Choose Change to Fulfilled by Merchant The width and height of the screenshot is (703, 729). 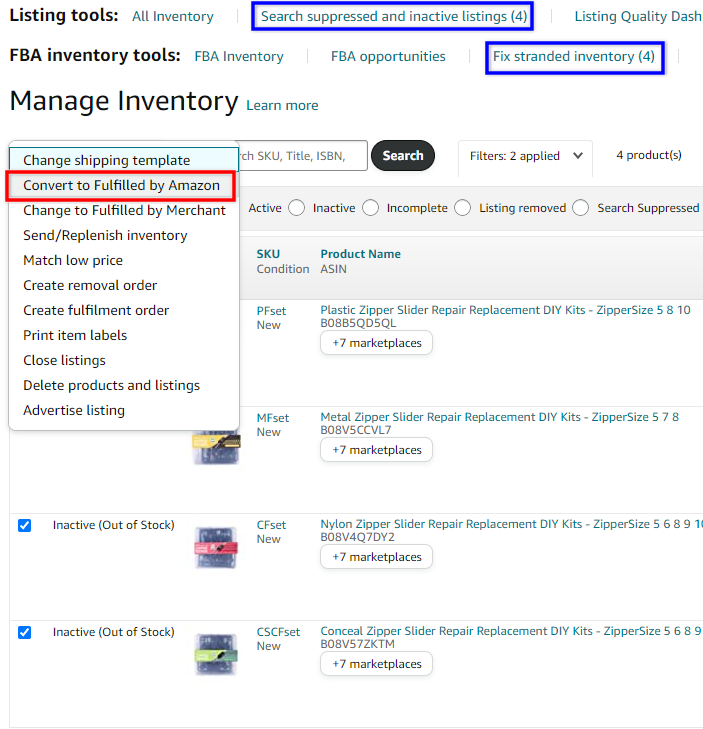point(124,210)
